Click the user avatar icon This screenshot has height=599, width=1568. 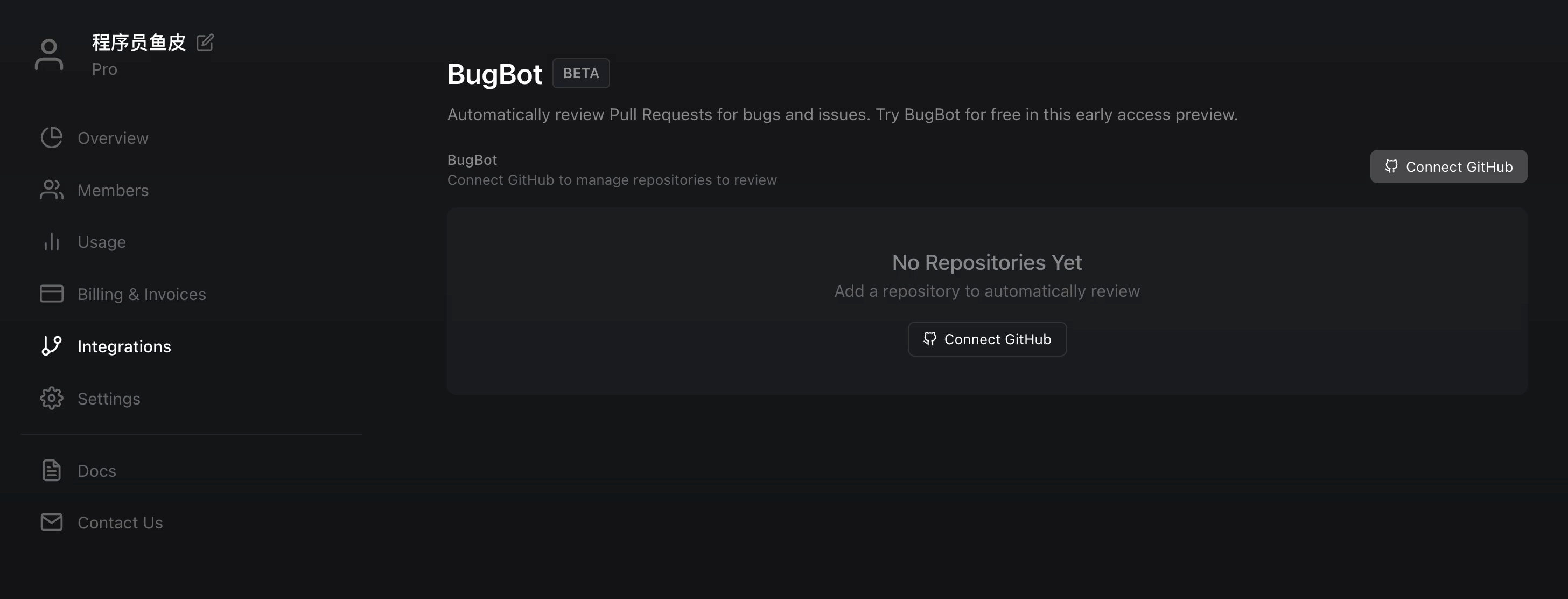coord(48,55)
